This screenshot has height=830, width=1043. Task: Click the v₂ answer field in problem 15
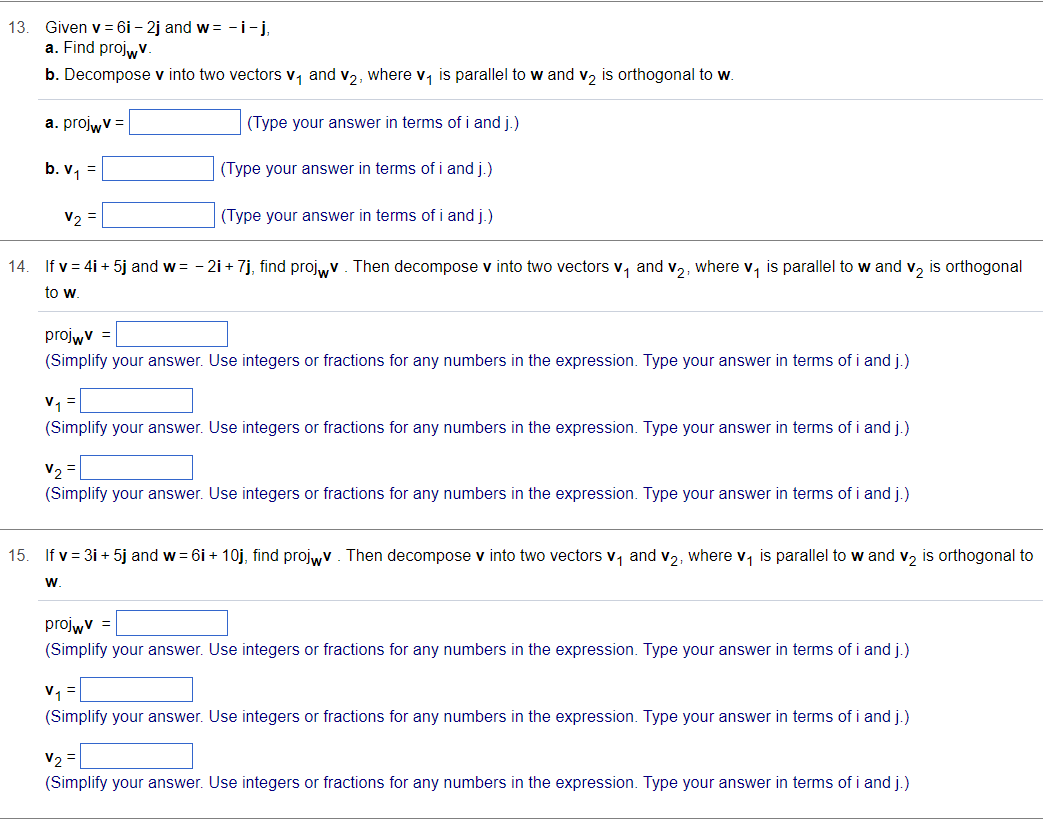136,755
